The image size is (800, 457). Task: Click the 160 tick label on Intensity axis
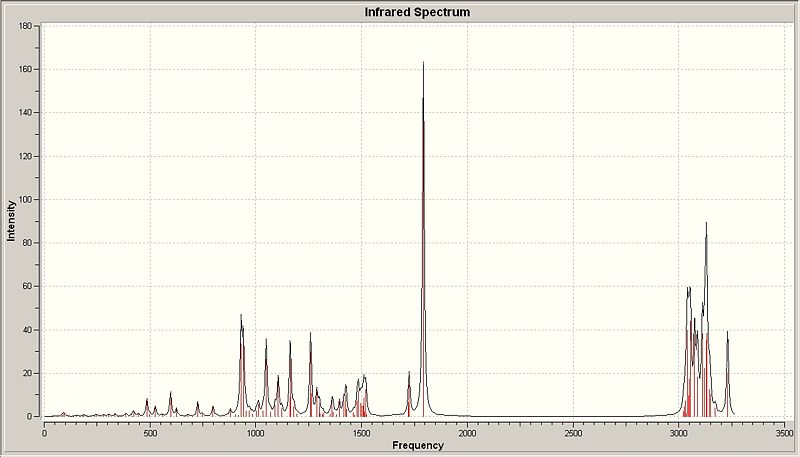click(25, 69)
